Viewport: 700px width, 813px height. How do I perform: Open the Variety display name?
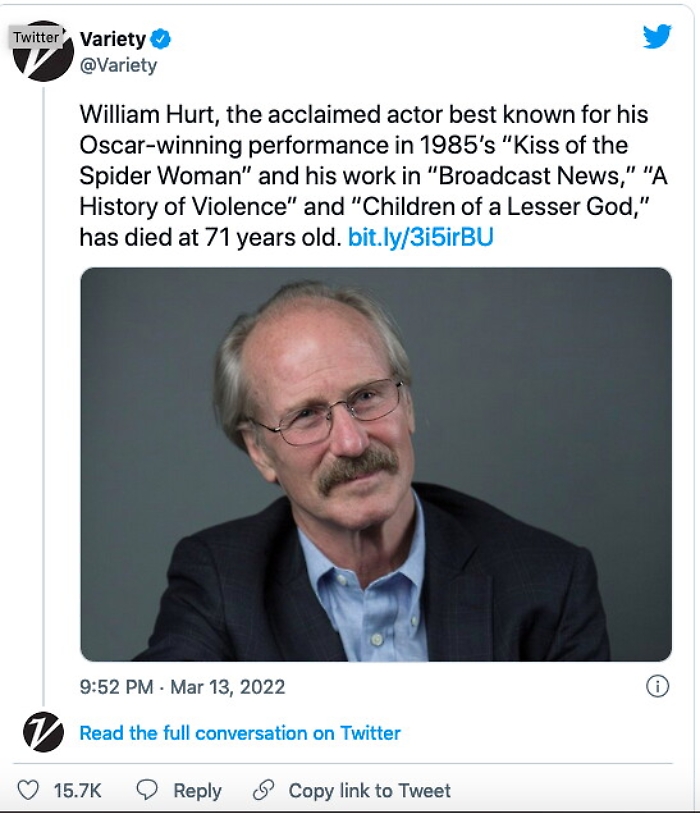112,40
